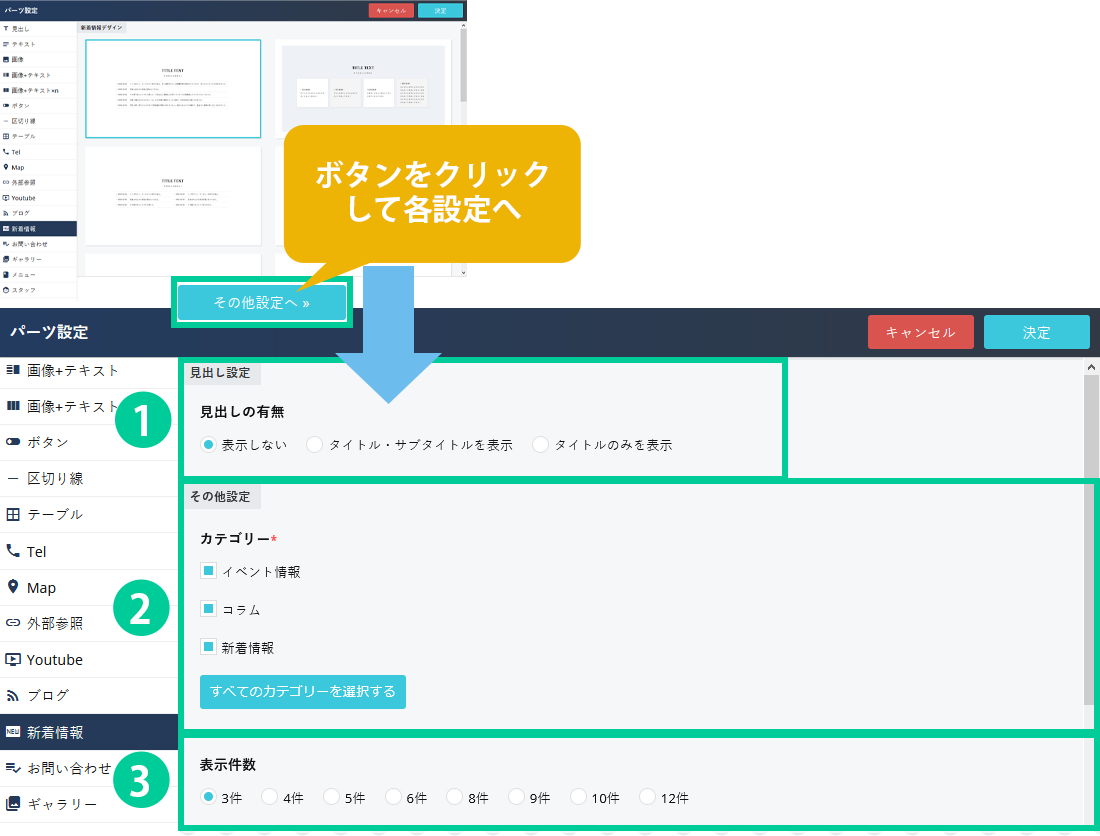Click the first news design thumbnail
The width and height of the screenshot is (1100, 836).
point(173,88)
